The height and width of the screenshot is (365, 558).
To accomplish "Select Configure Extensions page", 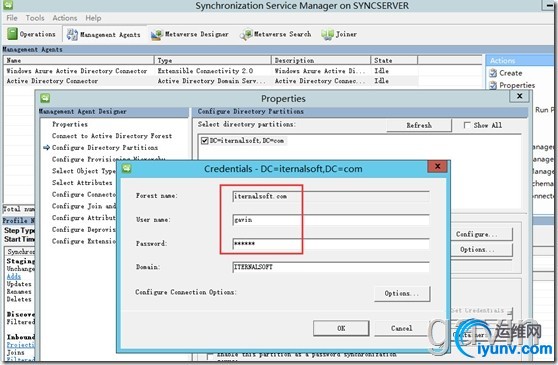I will [x=84, y=241].
